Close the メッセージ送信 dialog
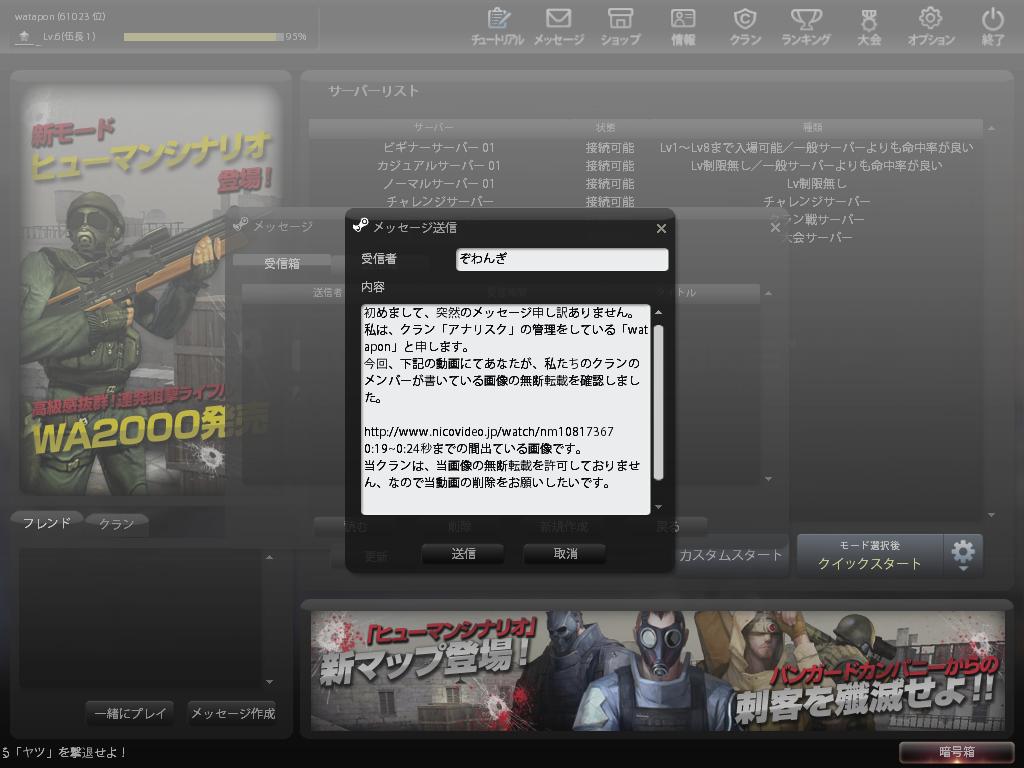 click(661, 228)
